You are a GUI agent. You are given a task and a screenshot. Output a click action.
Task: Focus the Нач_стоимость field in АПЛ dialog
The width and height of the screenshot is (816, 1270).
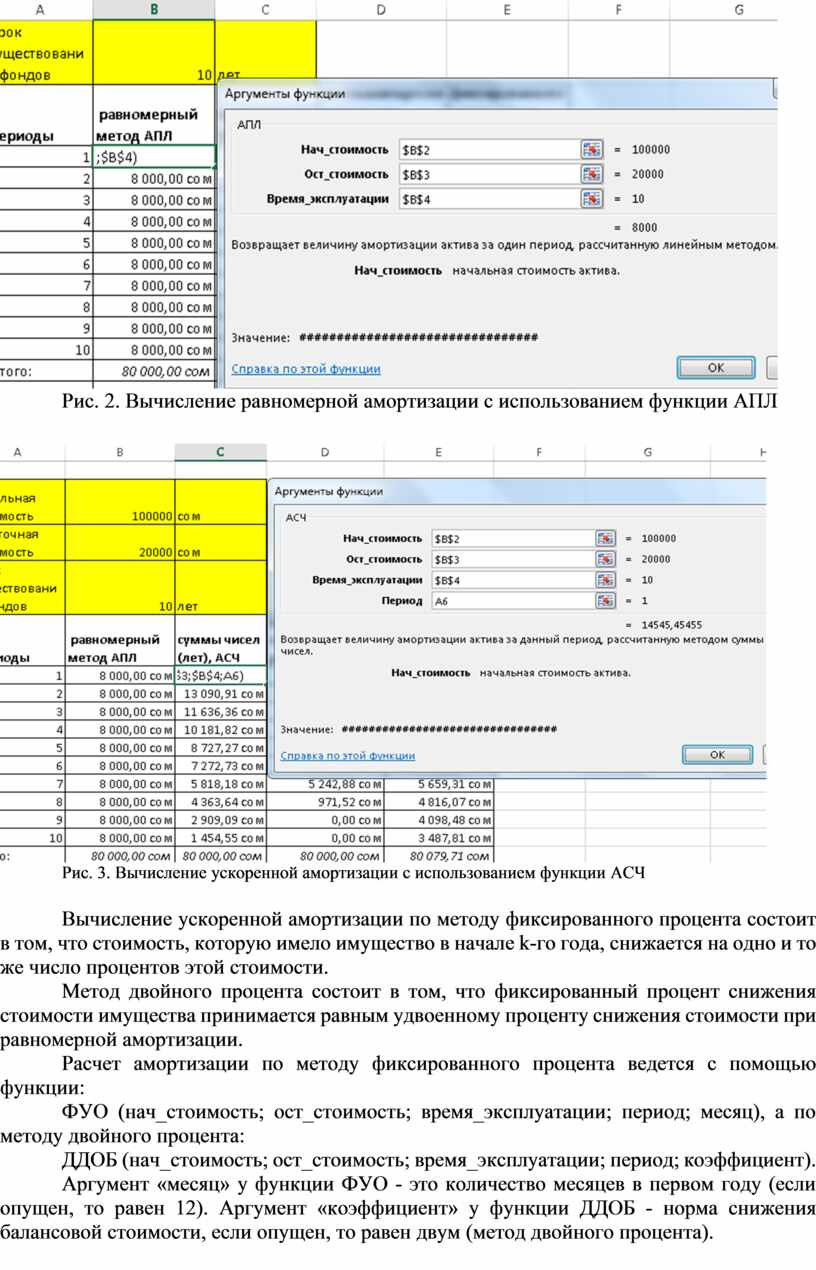click(x=488, y=149)
